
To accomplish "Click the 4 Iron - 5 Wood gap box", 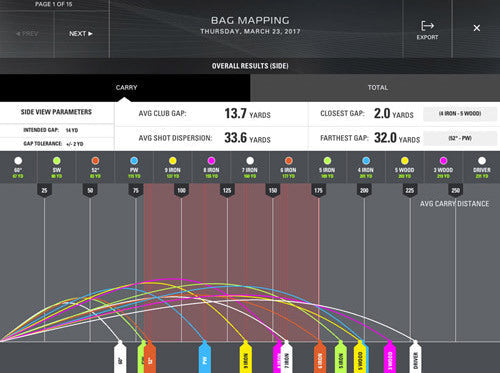I will (460, 114).
